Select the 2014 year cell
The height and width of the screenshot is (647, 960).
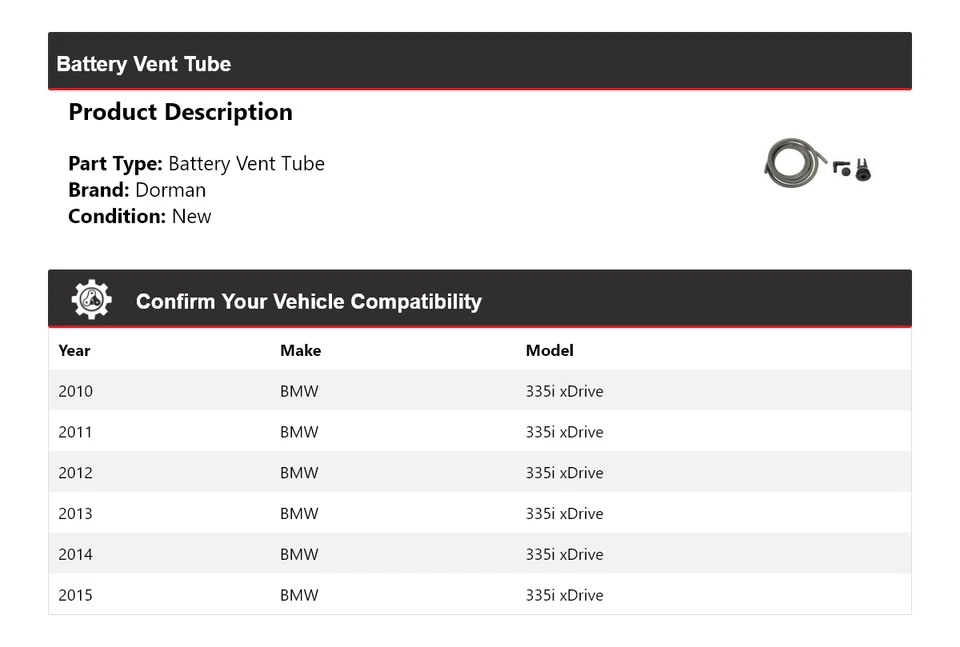coord(75,554)
